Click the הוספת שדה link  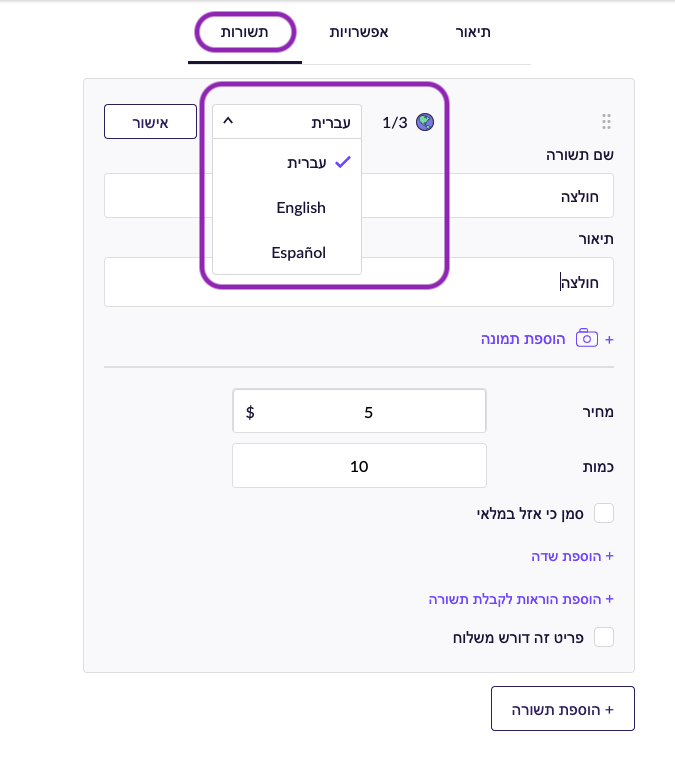(572, 556)
